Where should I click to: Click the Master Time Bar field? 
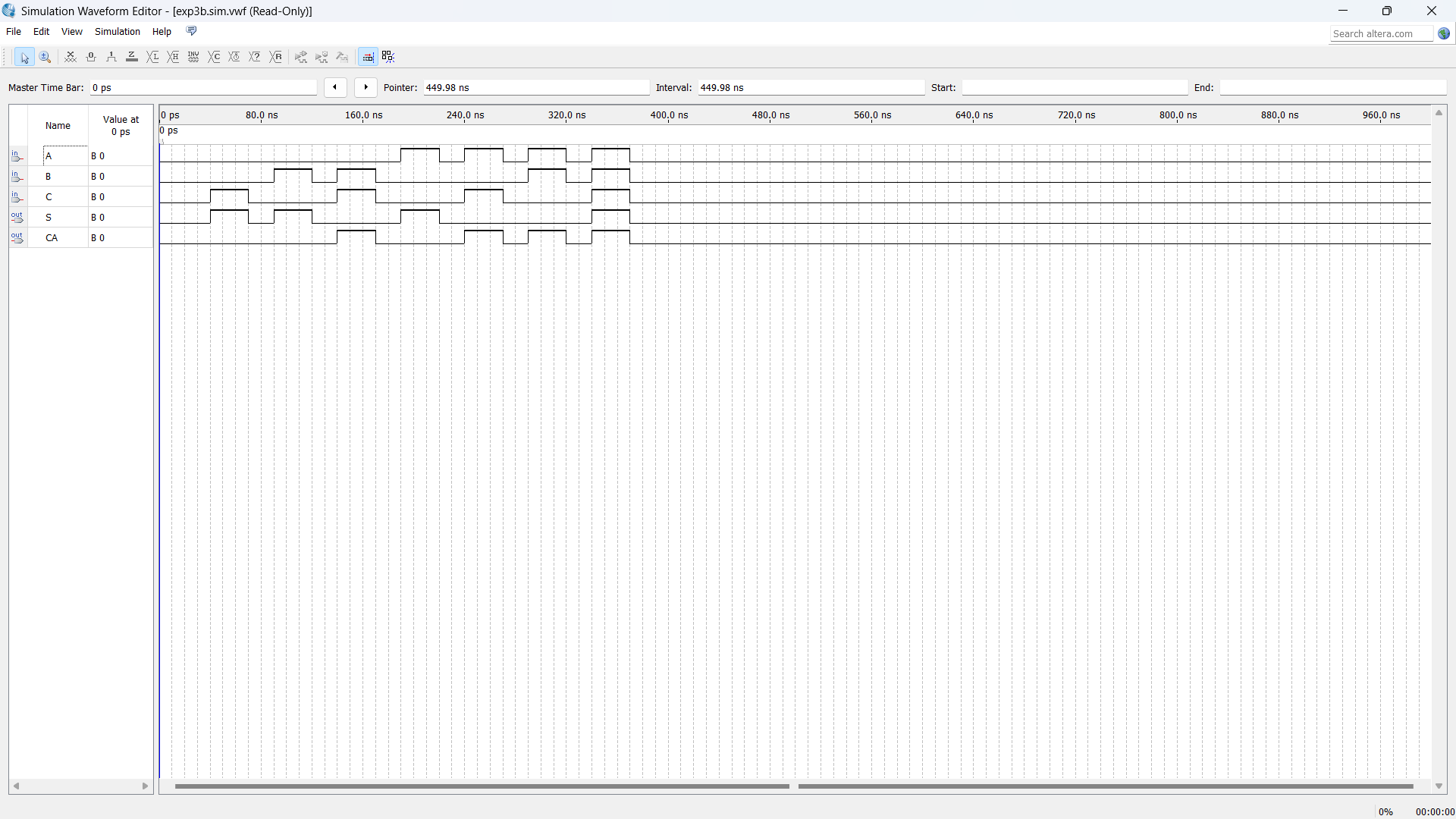click(202, 88)
